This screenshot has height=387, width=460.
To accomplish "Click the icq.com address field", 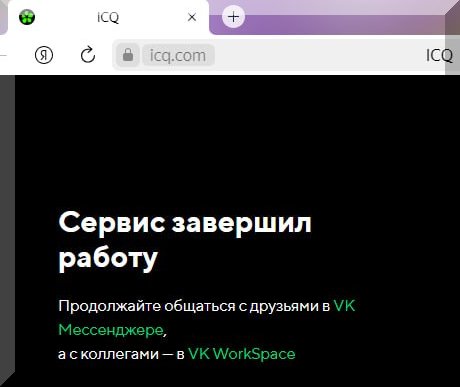I will (178, 55).
